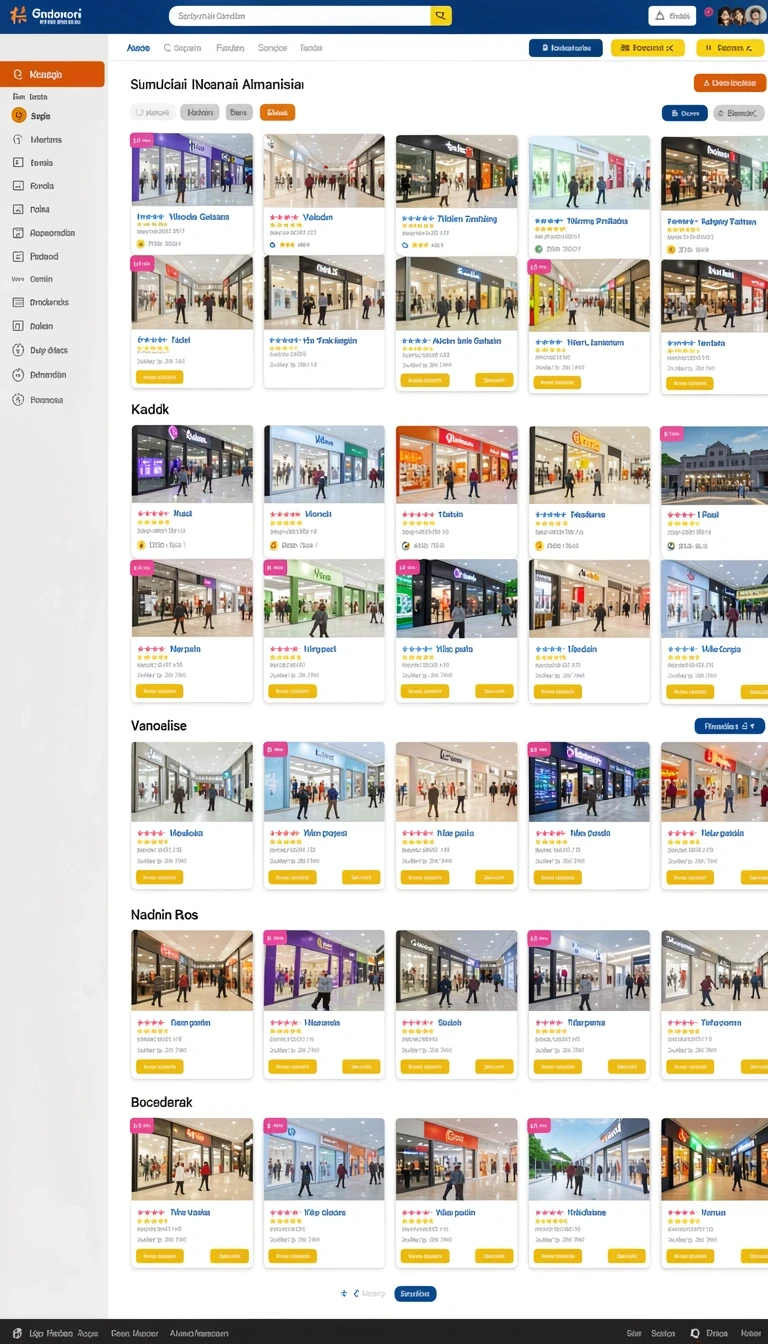The width and height of the screenshot is (768, 1344).
Task: Click the Ponnosa sidebar icon
Action: tap(18, 400)
